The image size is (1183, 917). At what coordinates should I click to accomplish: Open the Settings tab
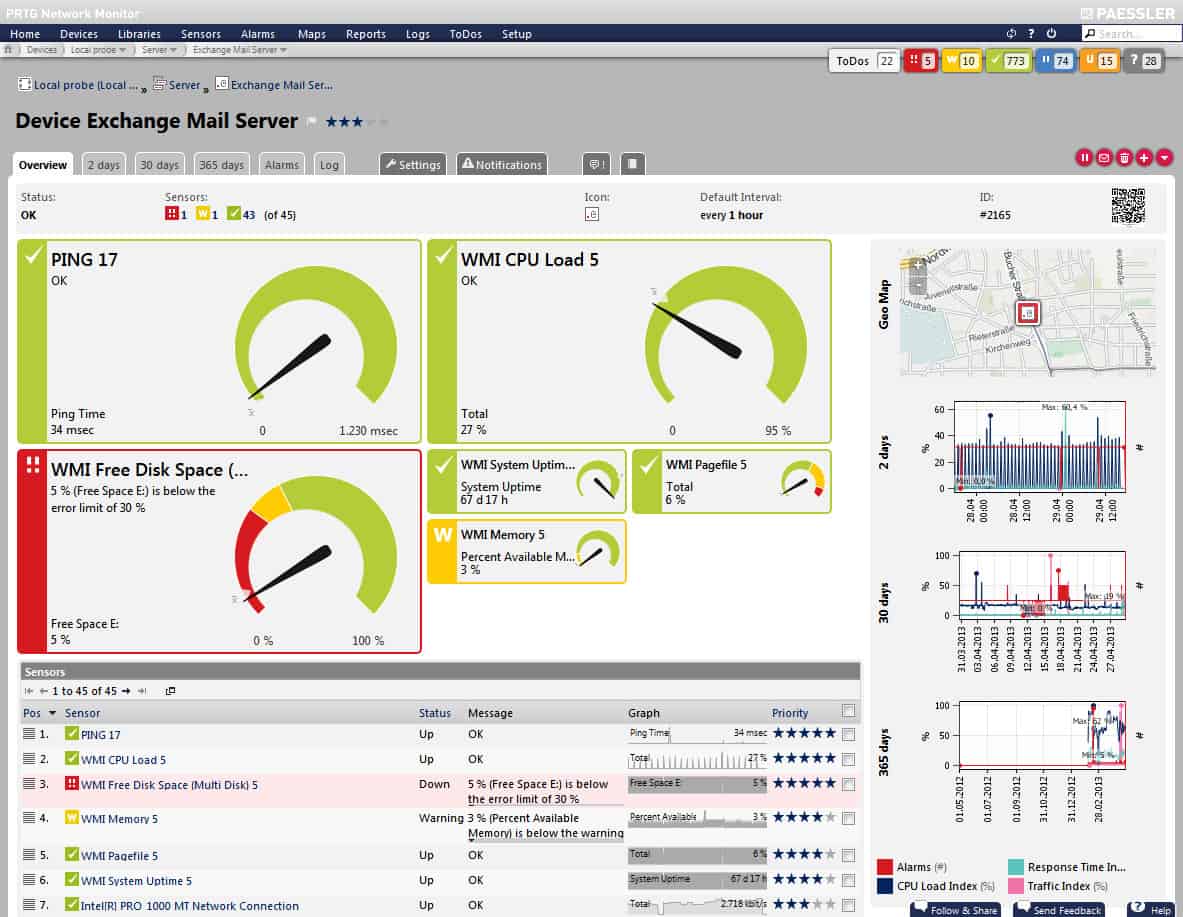tap(413, 164)
